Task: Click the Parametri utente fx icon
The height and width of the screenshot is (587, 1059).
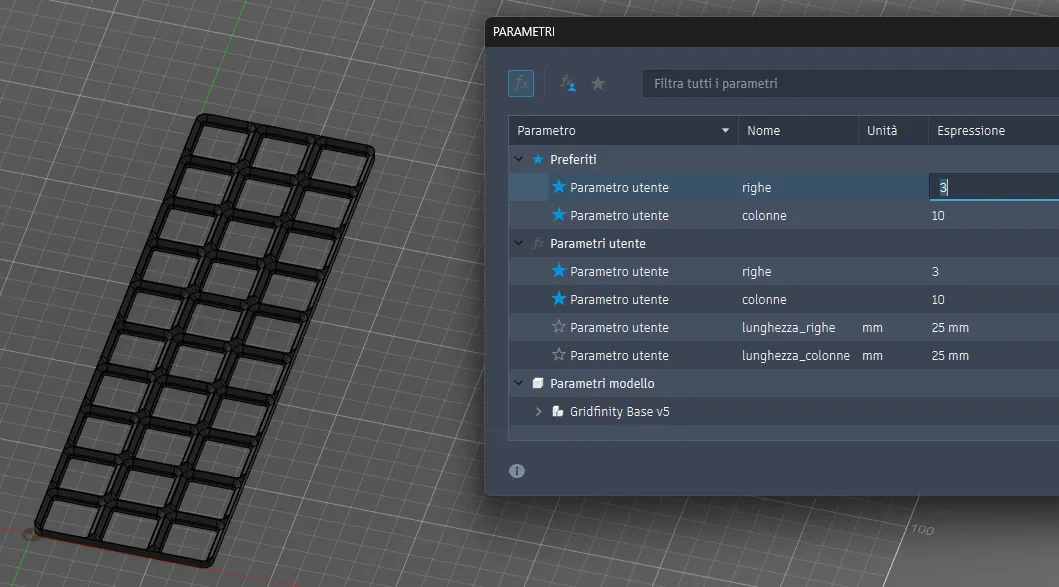Action: [x=538, y=243]
